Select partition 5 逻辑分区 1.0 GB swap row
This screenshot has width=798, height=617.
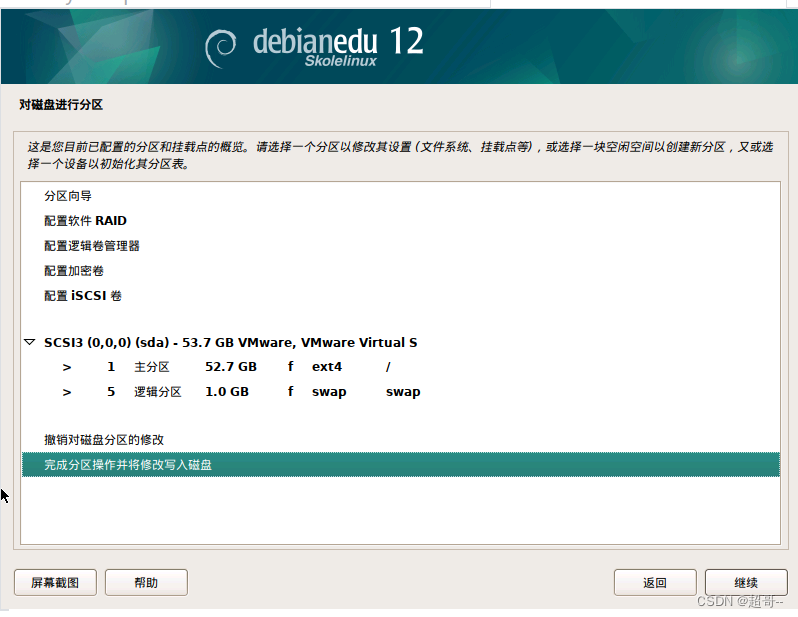(401, 392)
